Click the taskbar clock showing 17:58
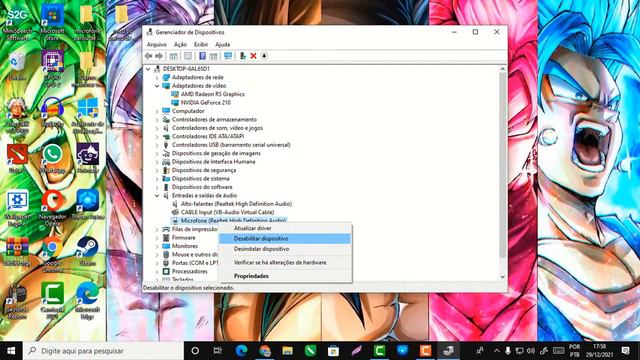The height and width of the screenshot is (360, 640). coord(599,351)
